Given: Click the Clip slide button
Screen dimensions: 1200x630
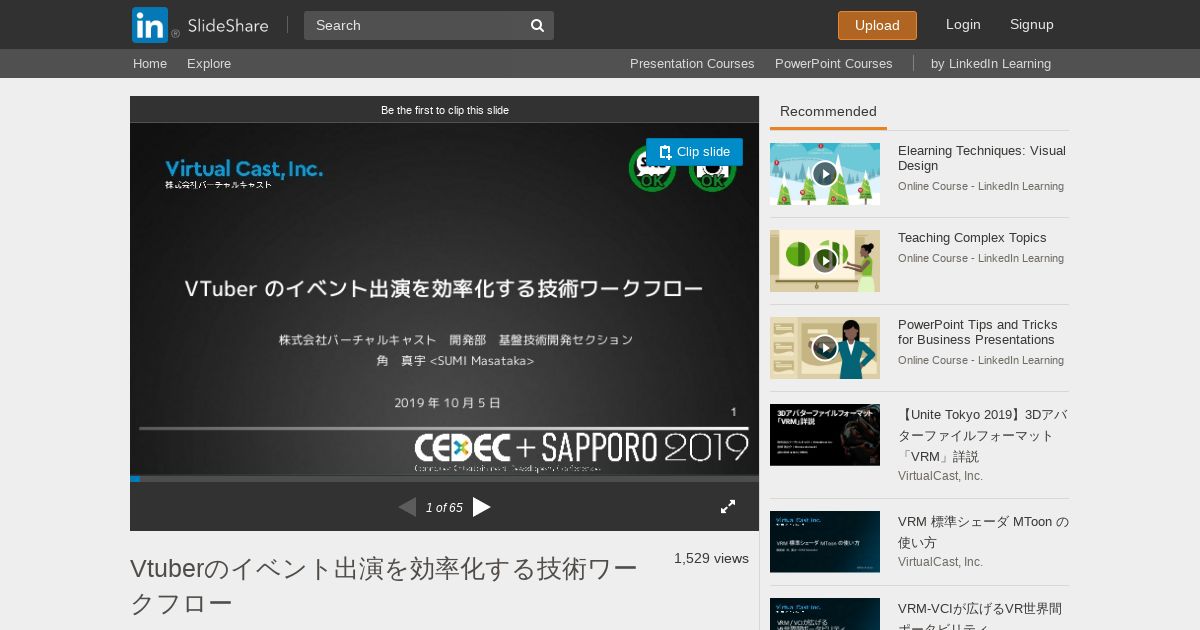Looking at the screenshot, I should tap(694, 152).
